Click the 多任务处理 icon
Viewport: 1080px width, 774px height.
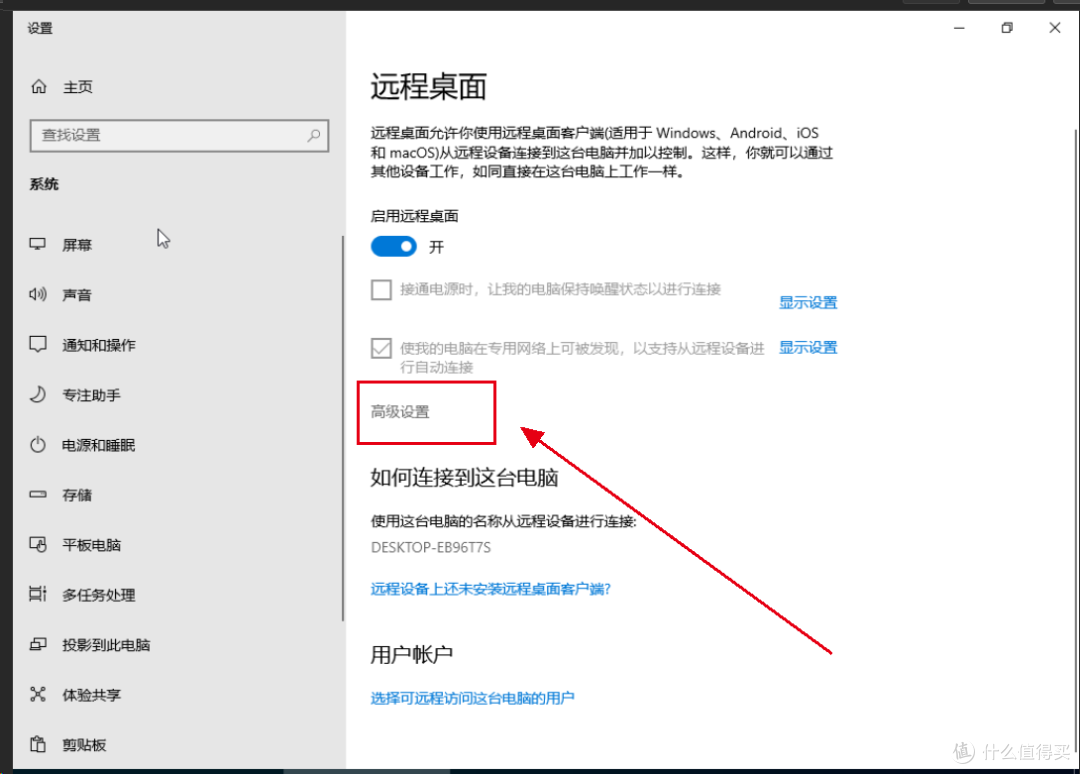pos(37,594)
